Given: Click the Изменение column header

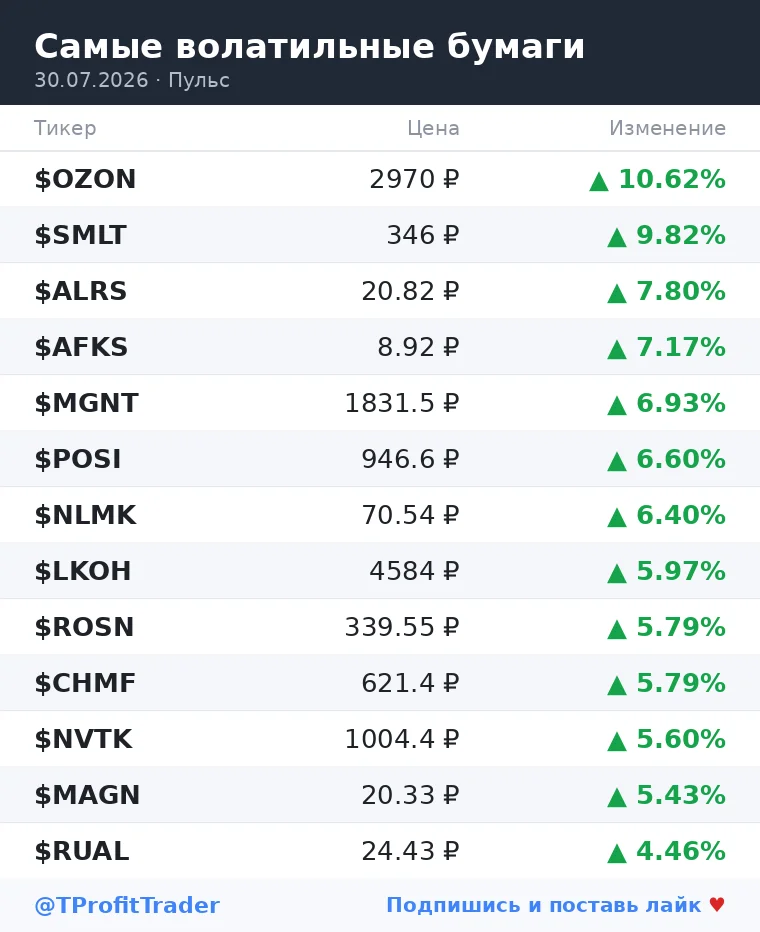Looking at the screenshot, I should point(667,128).
